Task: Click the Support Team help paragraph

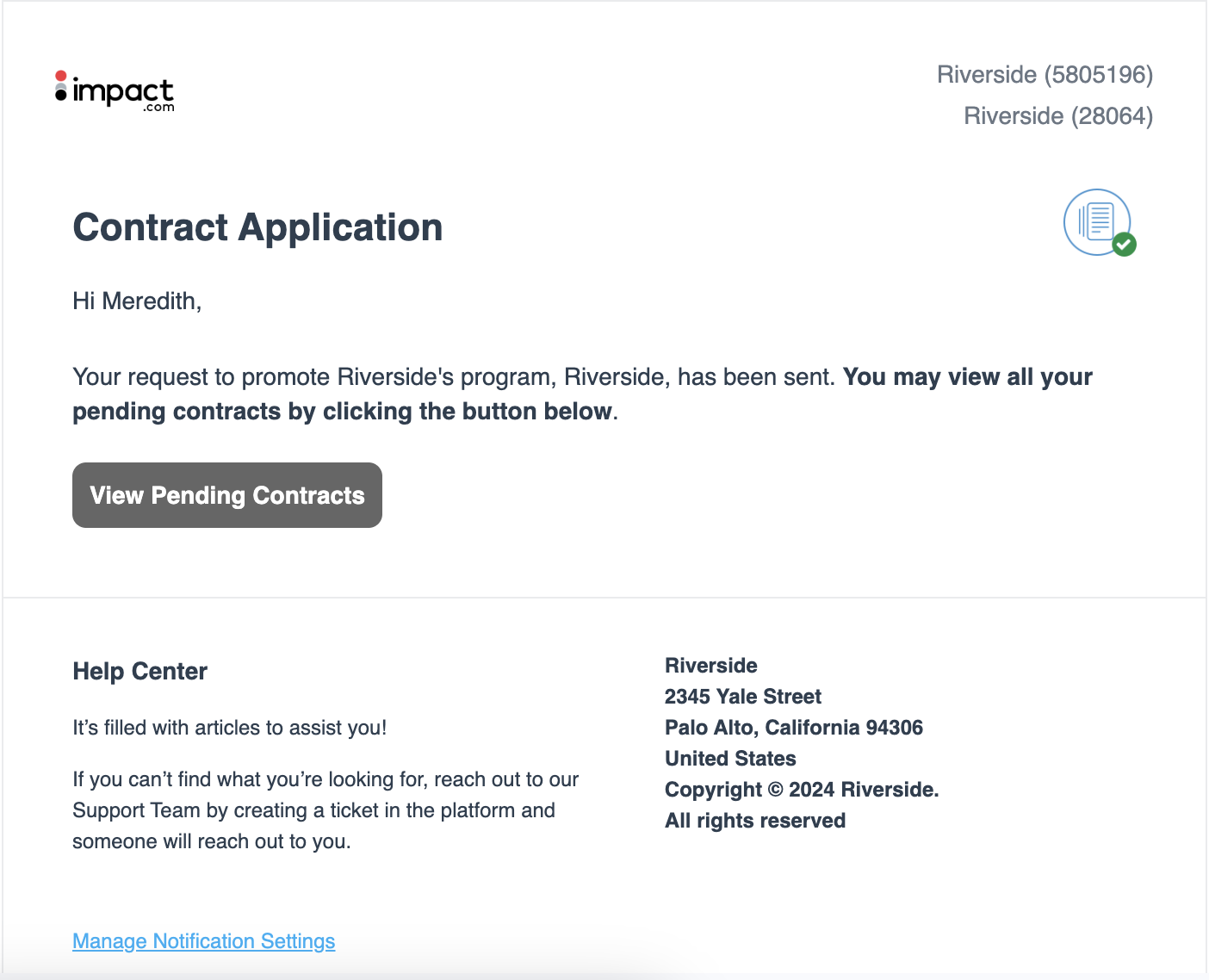Action: coord(325,810)
